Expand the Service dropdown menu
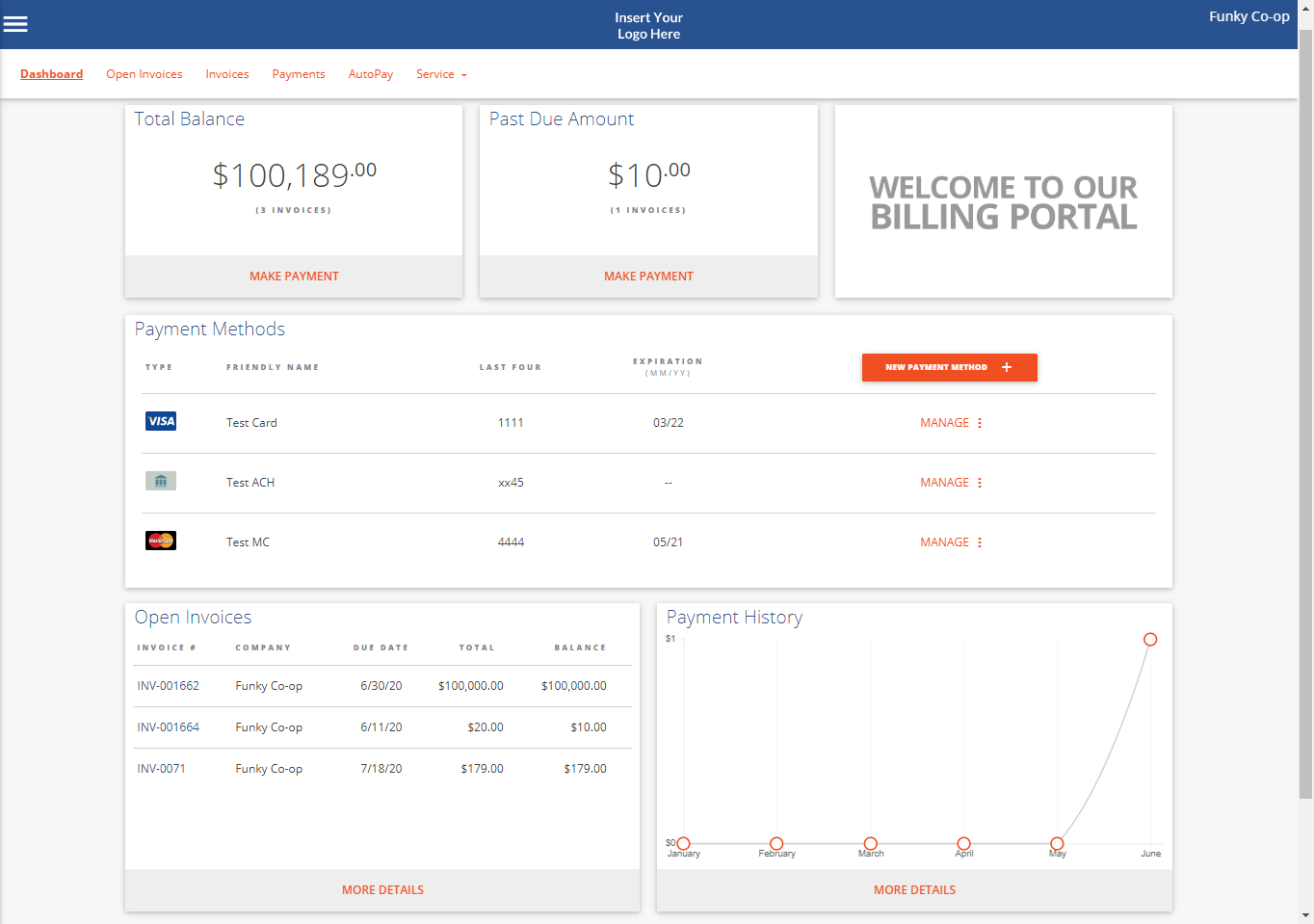1314x924 pixels. pyautogui.click(x=441, y=74)
